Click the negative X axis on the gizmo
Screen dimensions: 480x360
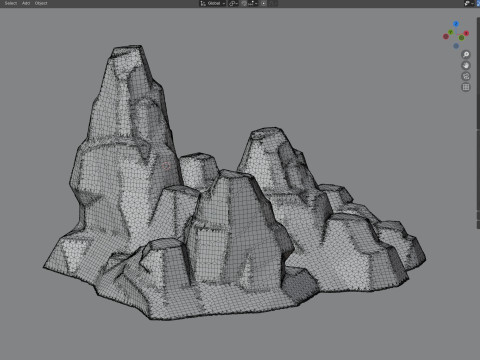coord(446,36)
